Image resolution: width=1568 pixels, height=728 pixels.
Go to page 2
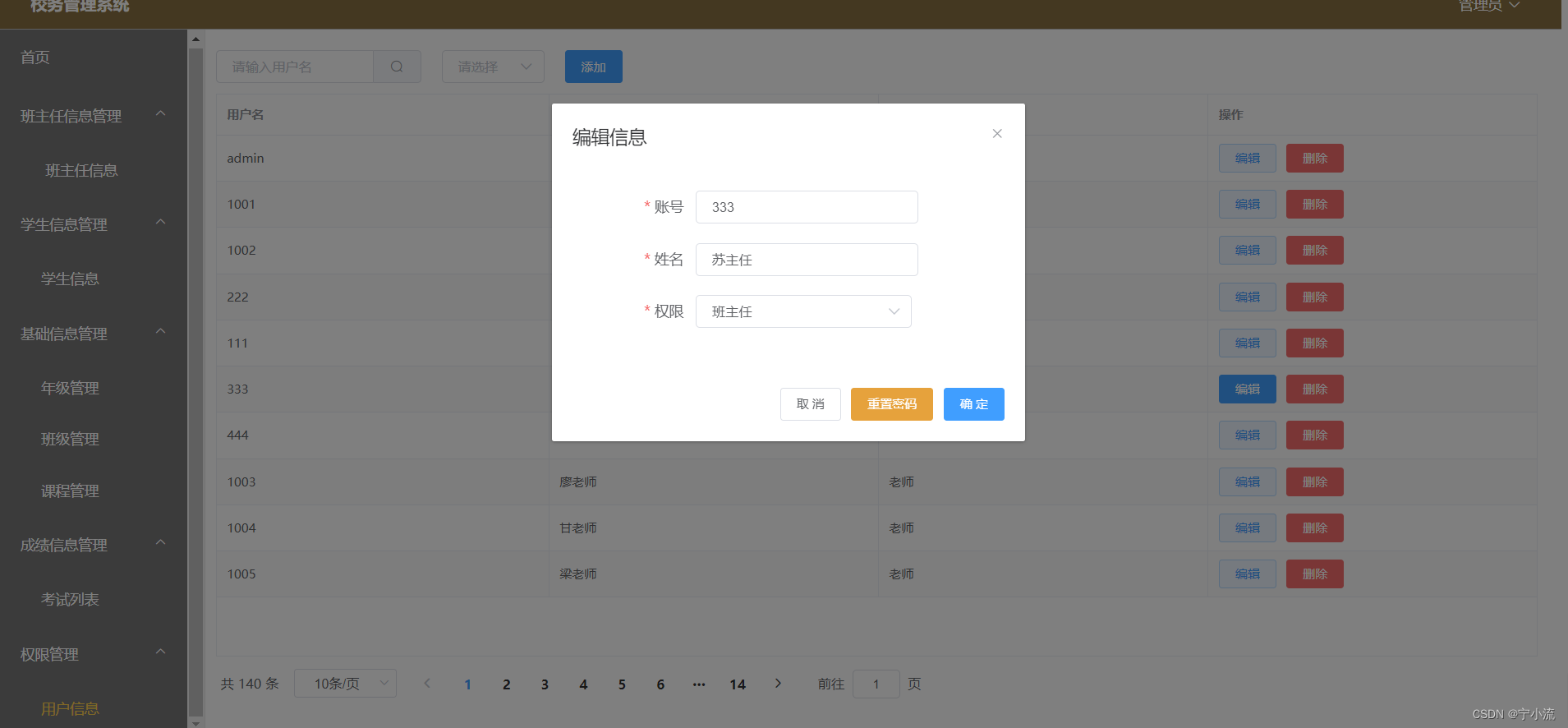(507, 684)
